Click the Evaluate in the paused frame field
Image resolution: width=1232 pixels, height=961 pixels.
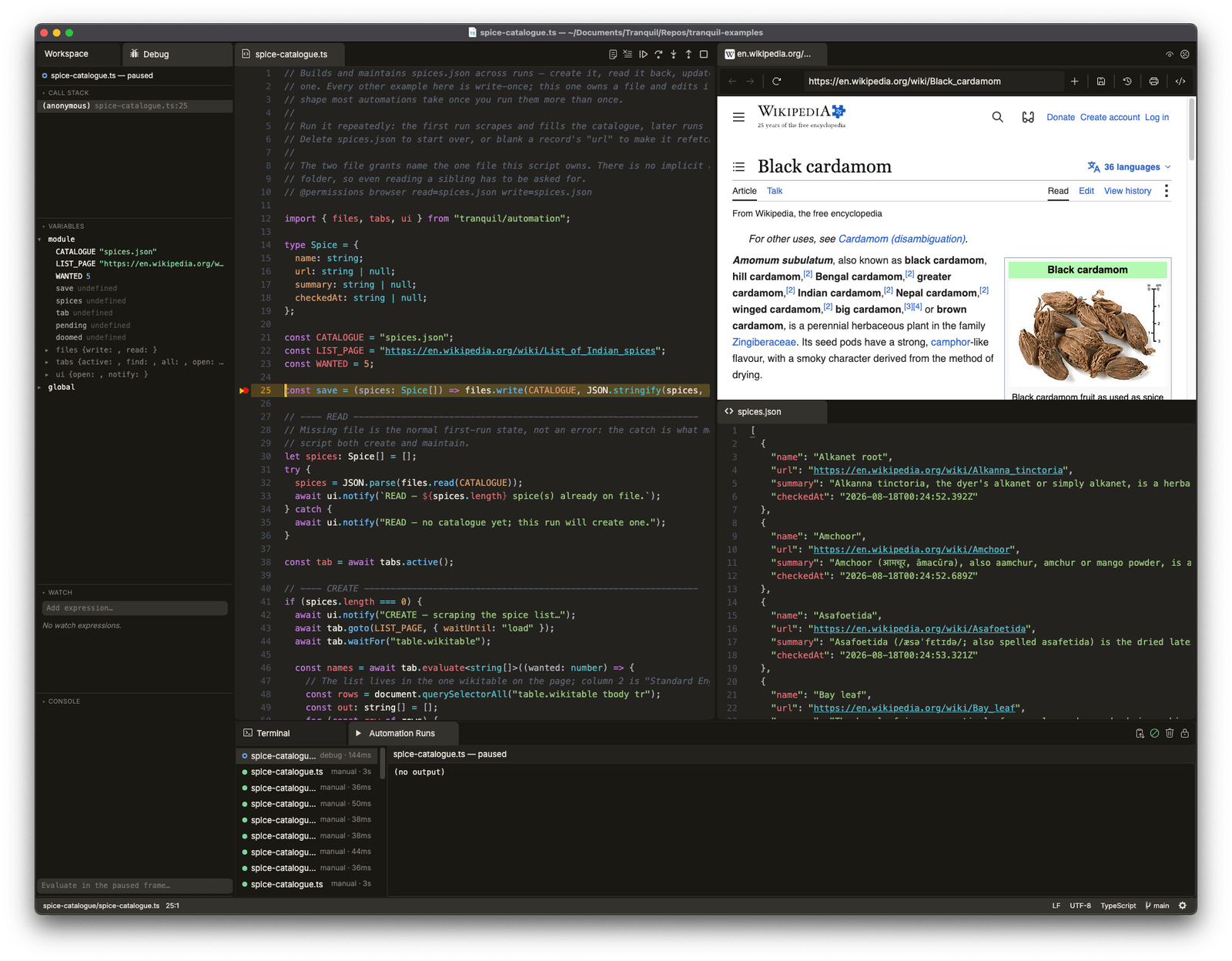pyautogui.click(x=135, y=886)
